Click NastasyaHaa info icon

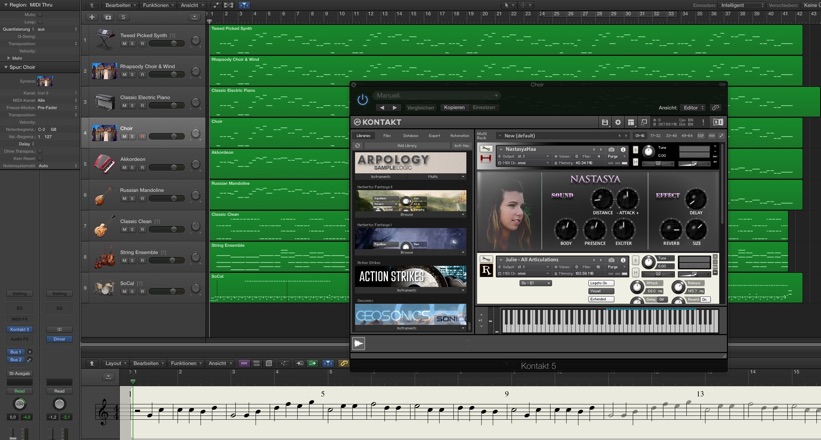click(623, 149)
